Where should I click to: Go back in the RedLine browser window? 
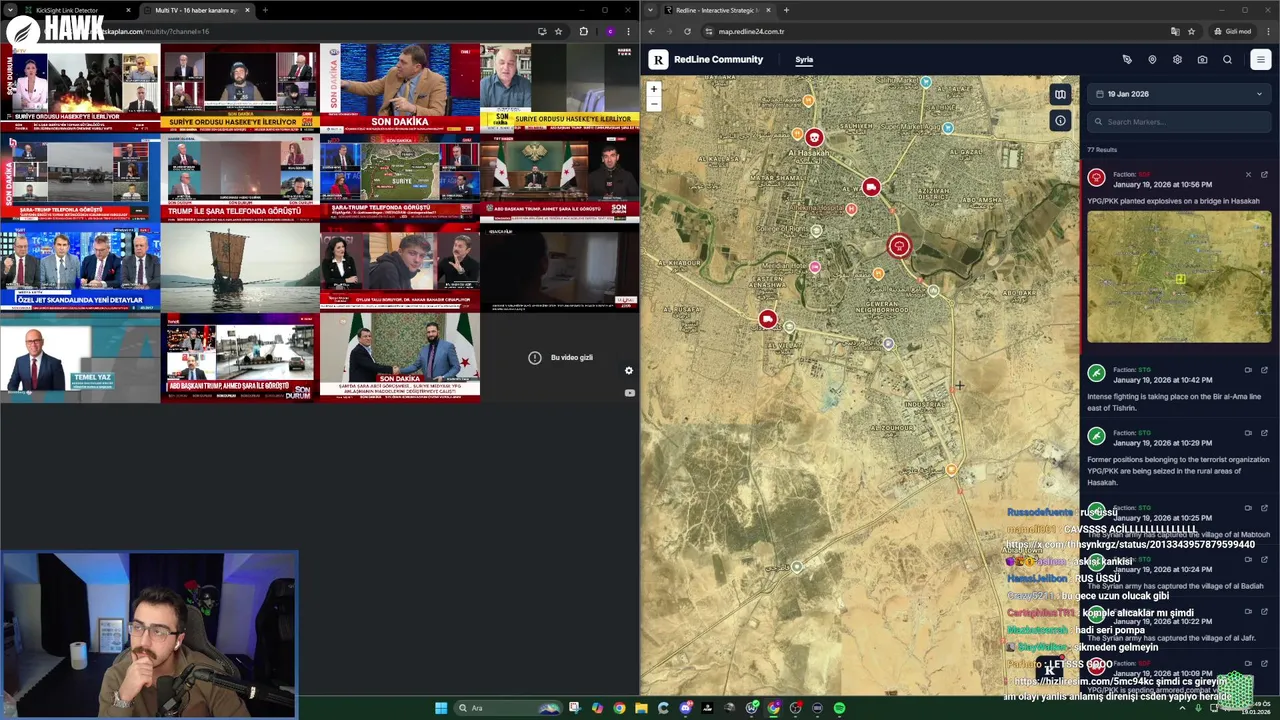651,31
